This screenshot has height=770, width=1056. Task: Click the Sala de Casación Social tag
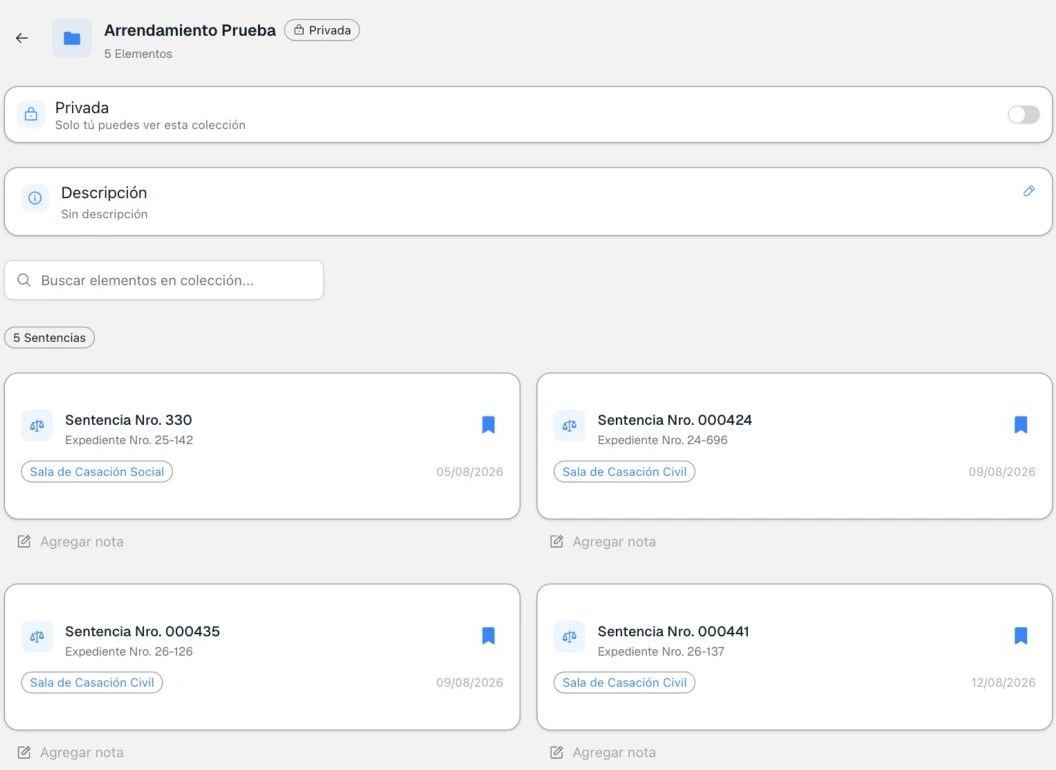click(x=97, y=472)
